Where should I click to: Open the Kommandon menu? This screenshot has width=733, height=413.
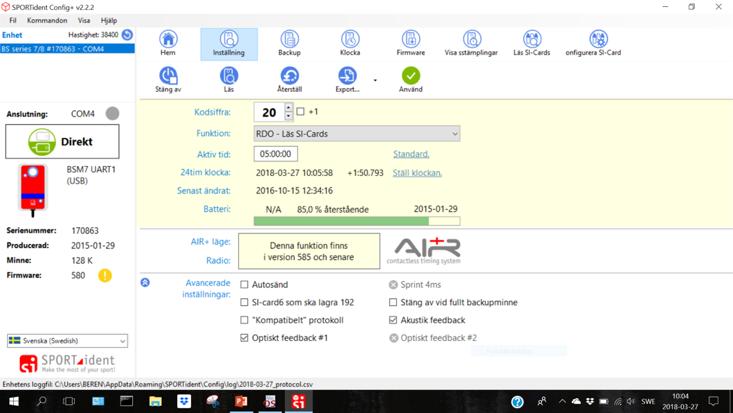click(x=47, y=20)
